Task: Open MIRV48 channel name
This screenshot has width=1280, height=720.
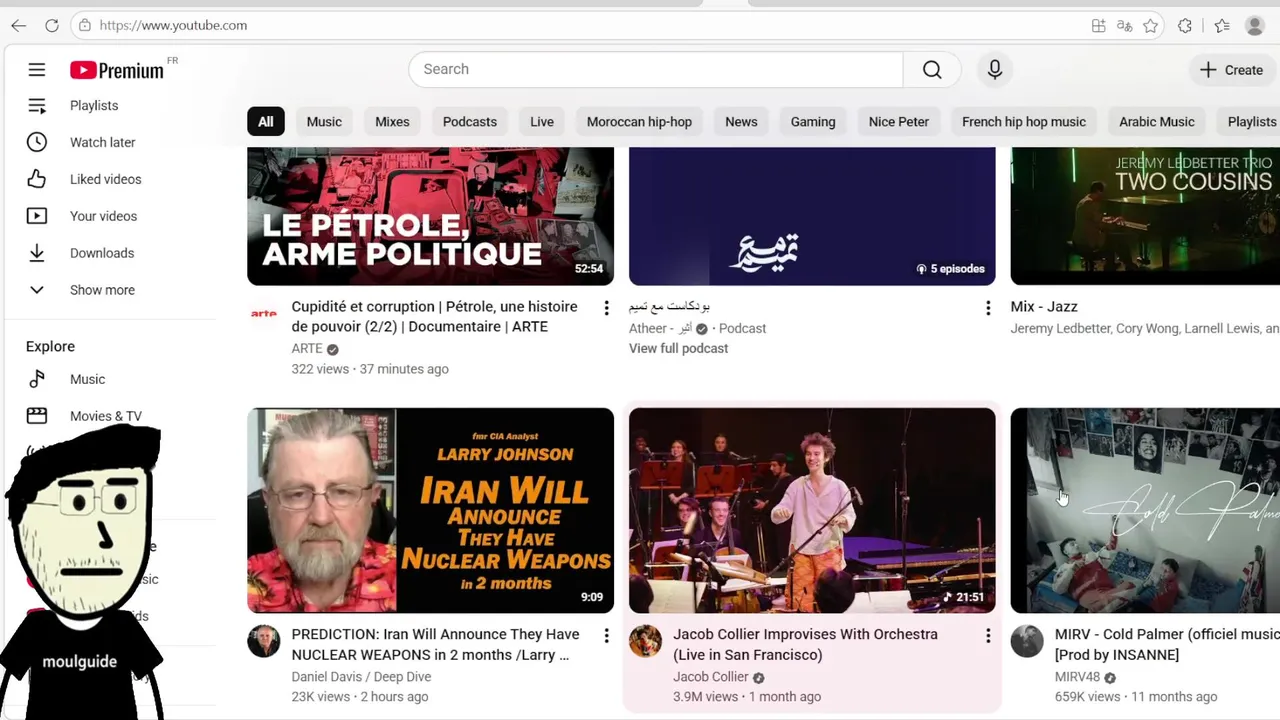Action: tap(1077, 677)
